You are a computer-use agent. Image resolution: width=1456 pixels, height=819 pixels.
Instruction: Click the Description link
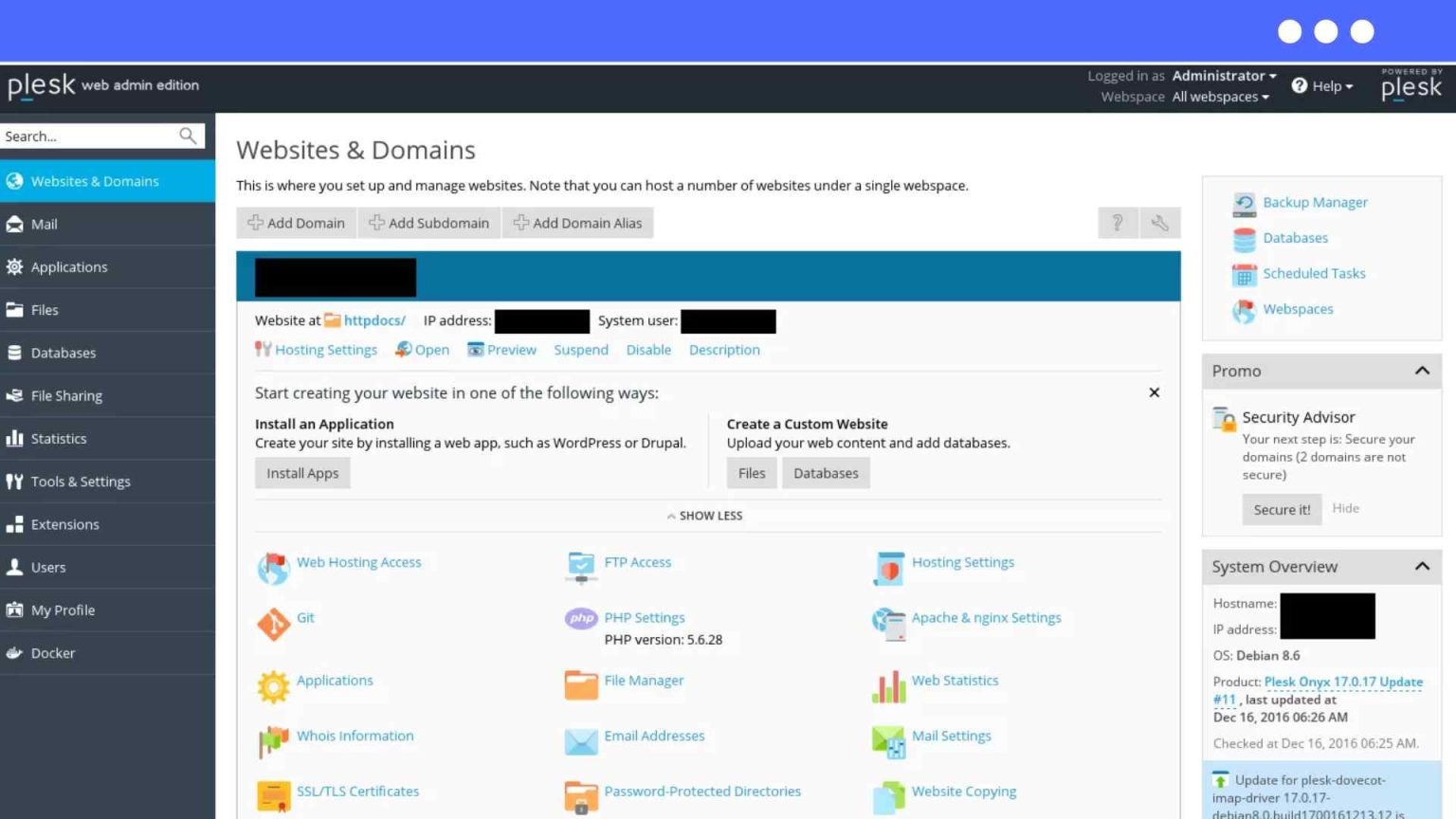[x=724, y=350]
